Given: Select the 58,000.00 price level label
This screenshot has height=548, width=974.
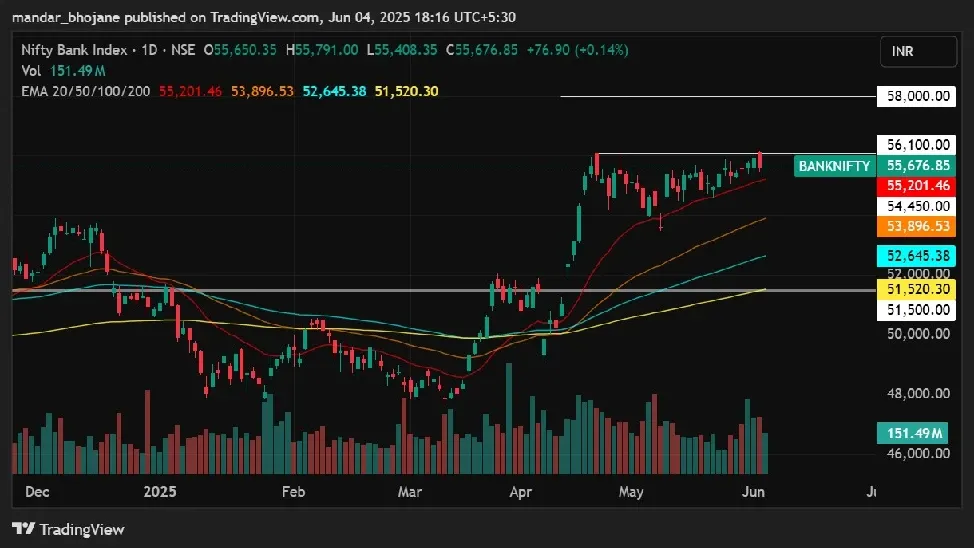Looking at the screenshot, I should (916, 96).
